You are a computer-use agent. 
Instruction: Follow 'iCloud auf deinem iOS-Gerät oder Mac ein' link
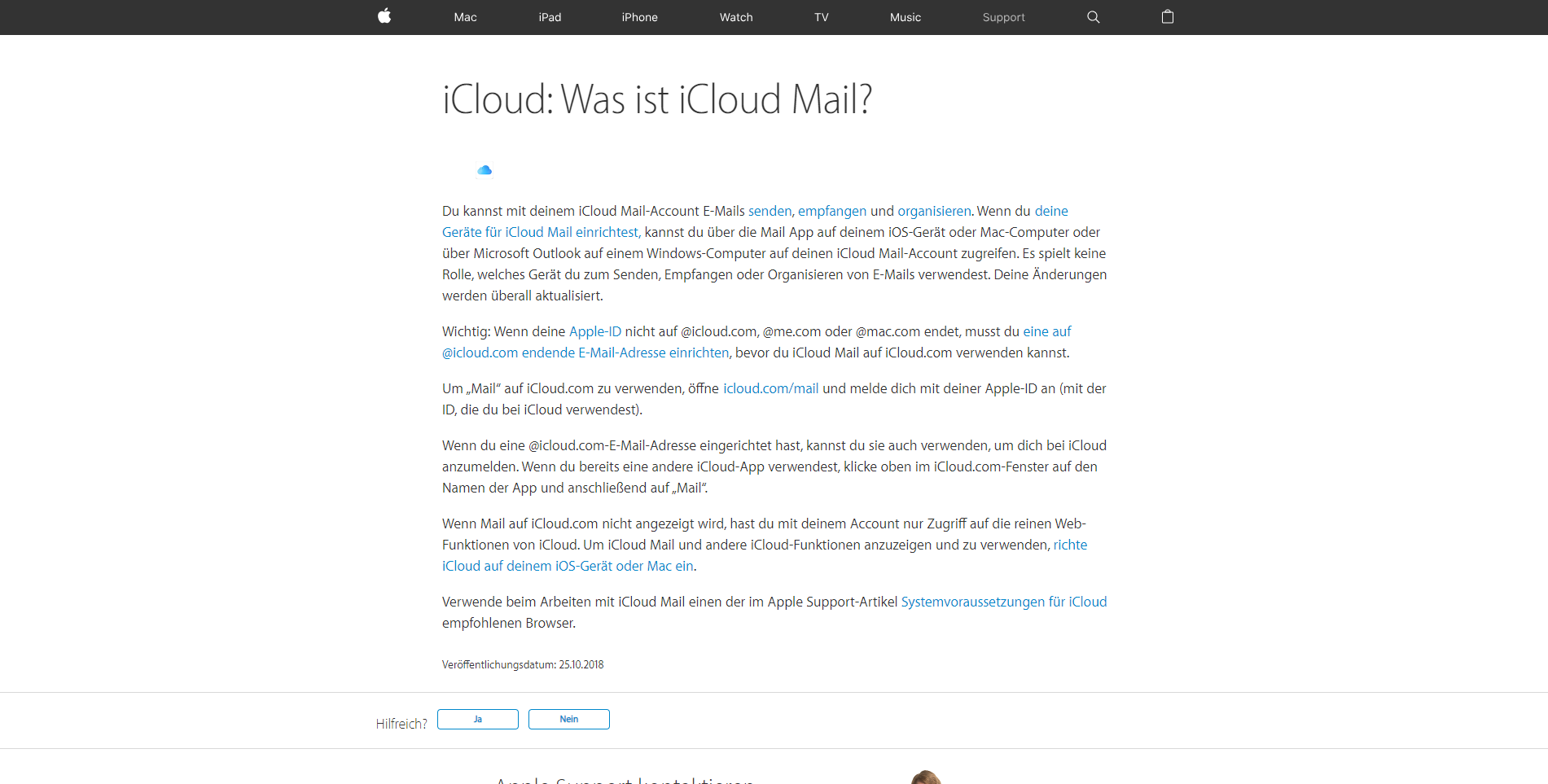pyautogui.click(x=568, y=566)
